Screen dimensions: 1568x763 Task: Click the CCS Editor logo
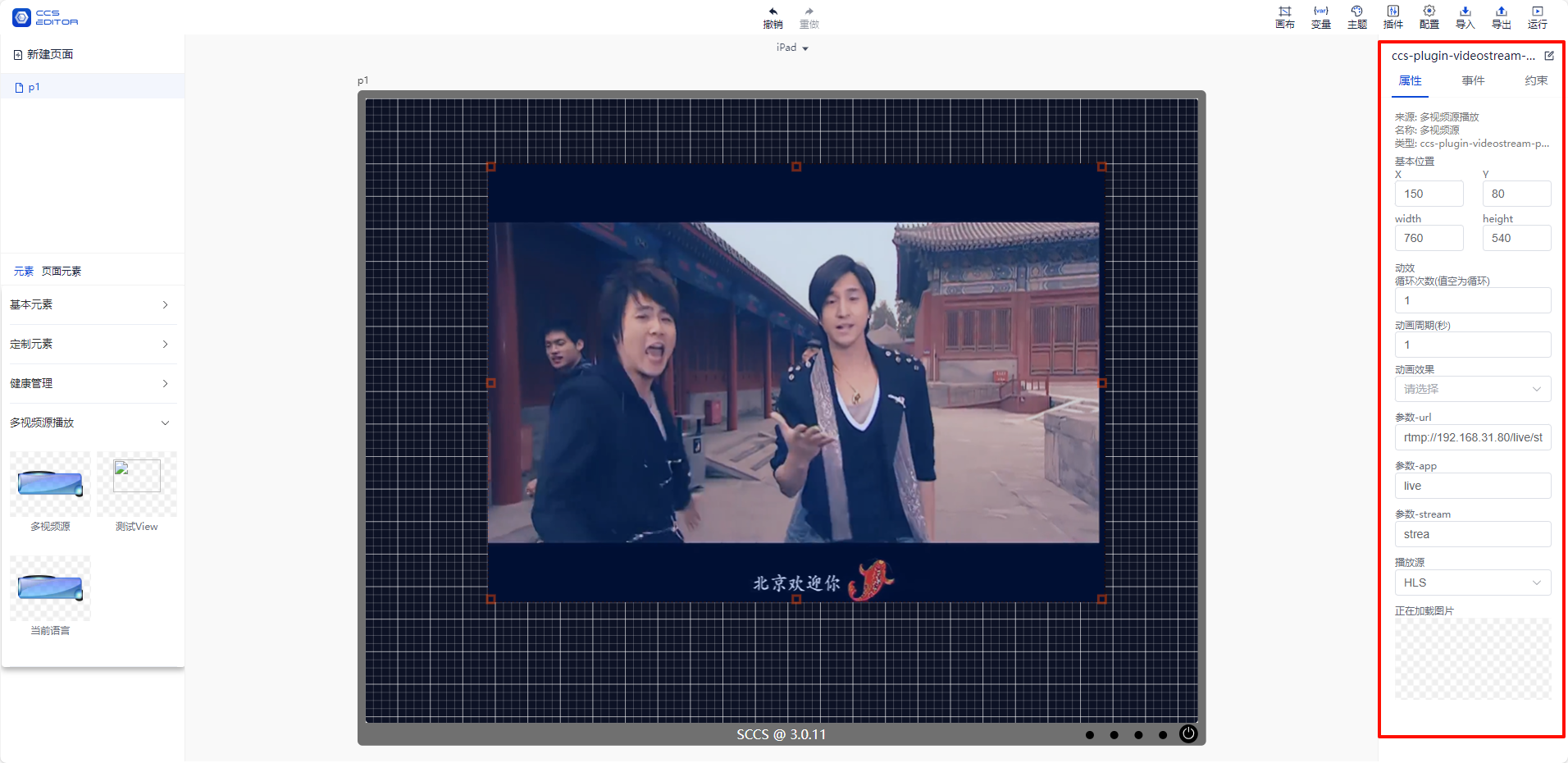click(x=45, y=17)
